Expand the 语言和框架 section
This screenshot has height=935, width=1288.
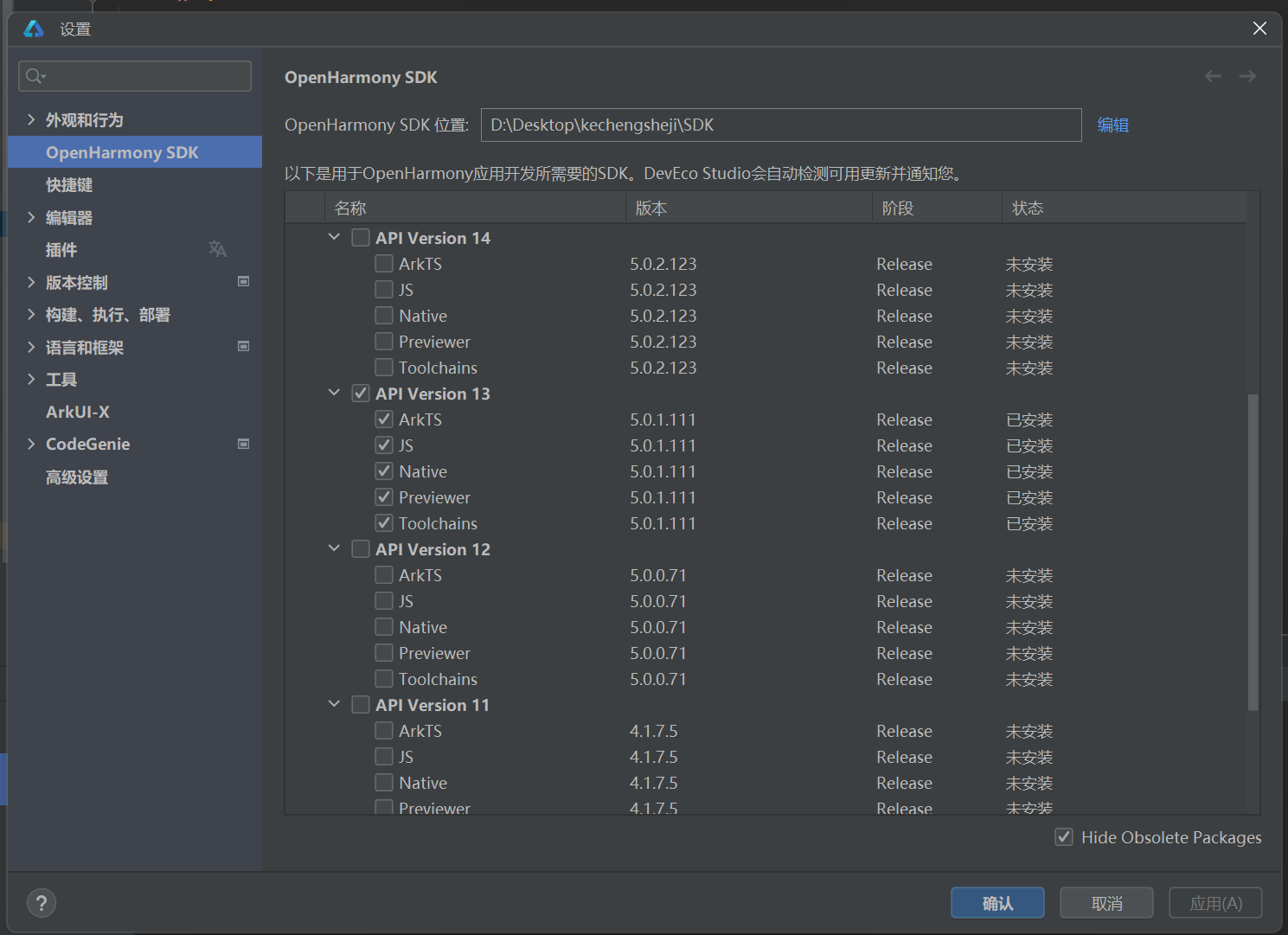click(x=31, y=347)
